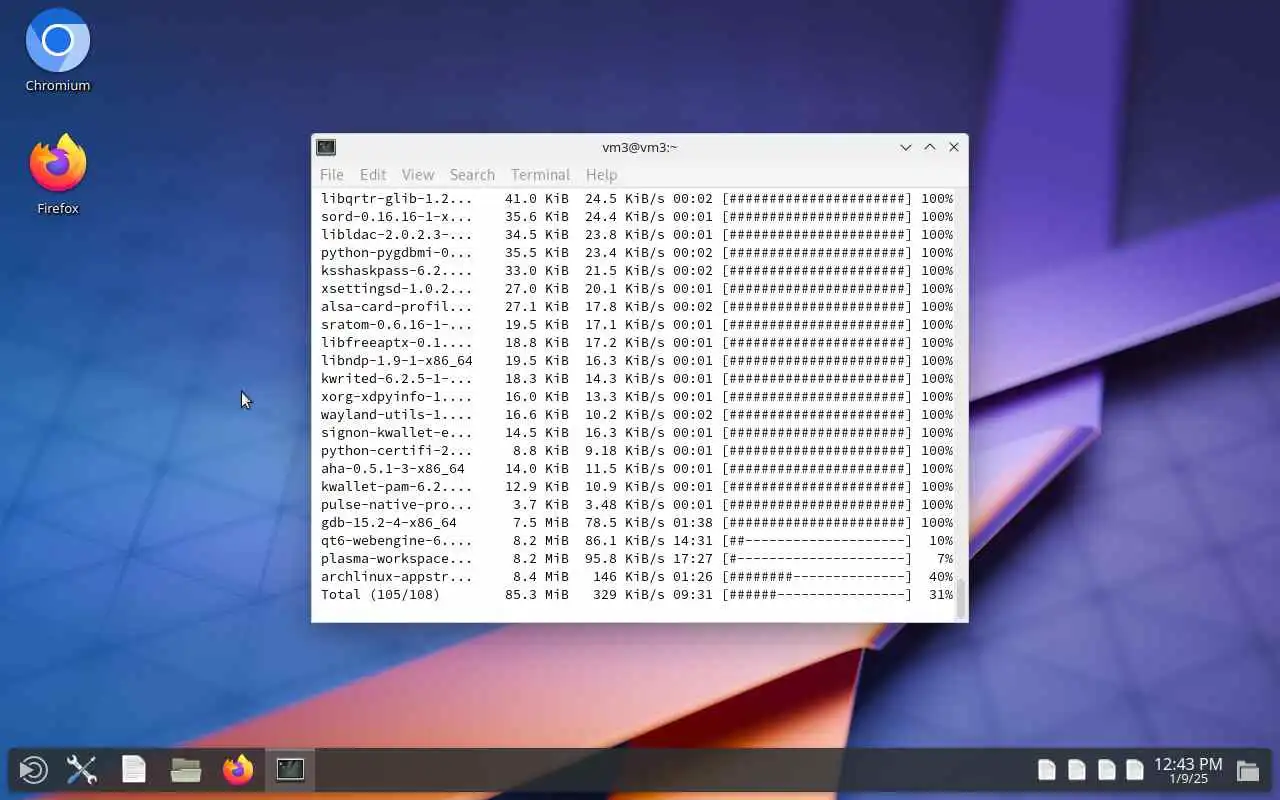Click the 'sord-0.16.16-1-x...' row
The width and height of the screenshot is (1280, 800).
pyautogui.click(x=637, y=217)
